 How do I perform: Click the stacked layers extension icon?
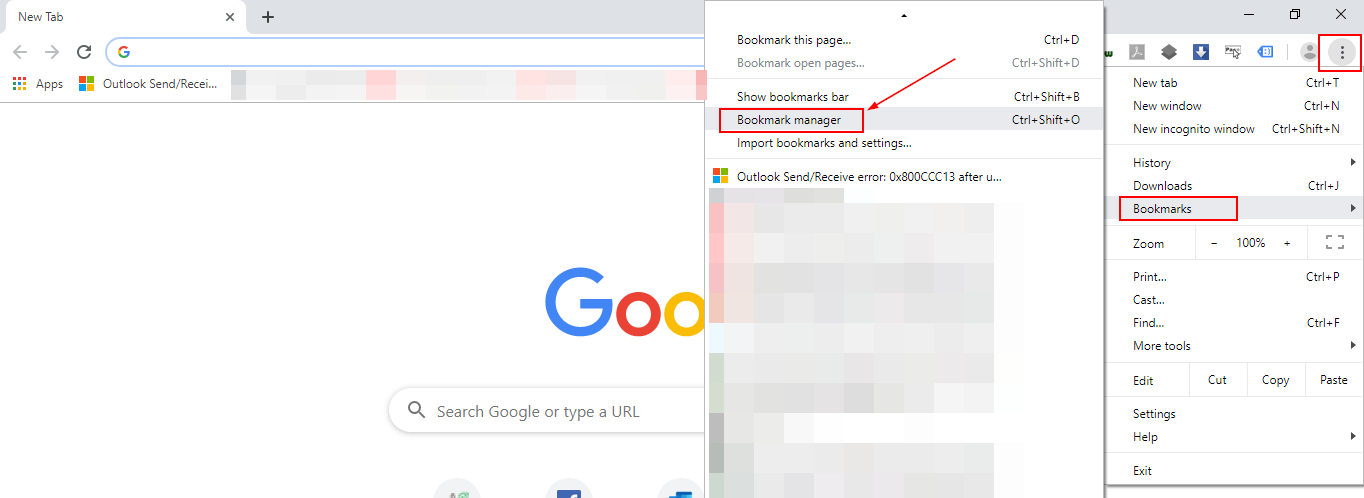point(1169,52)
